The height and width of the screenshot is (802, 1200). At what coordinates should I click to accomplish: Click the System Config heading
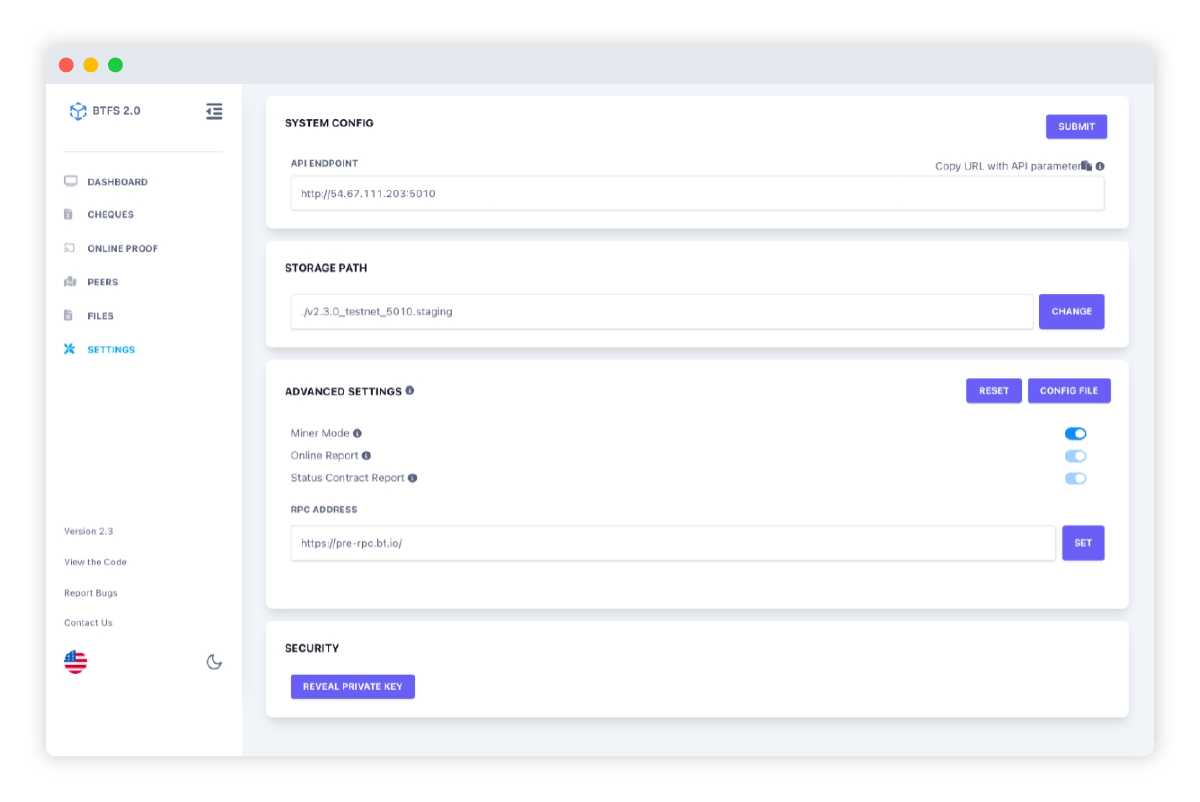point(329,123)
